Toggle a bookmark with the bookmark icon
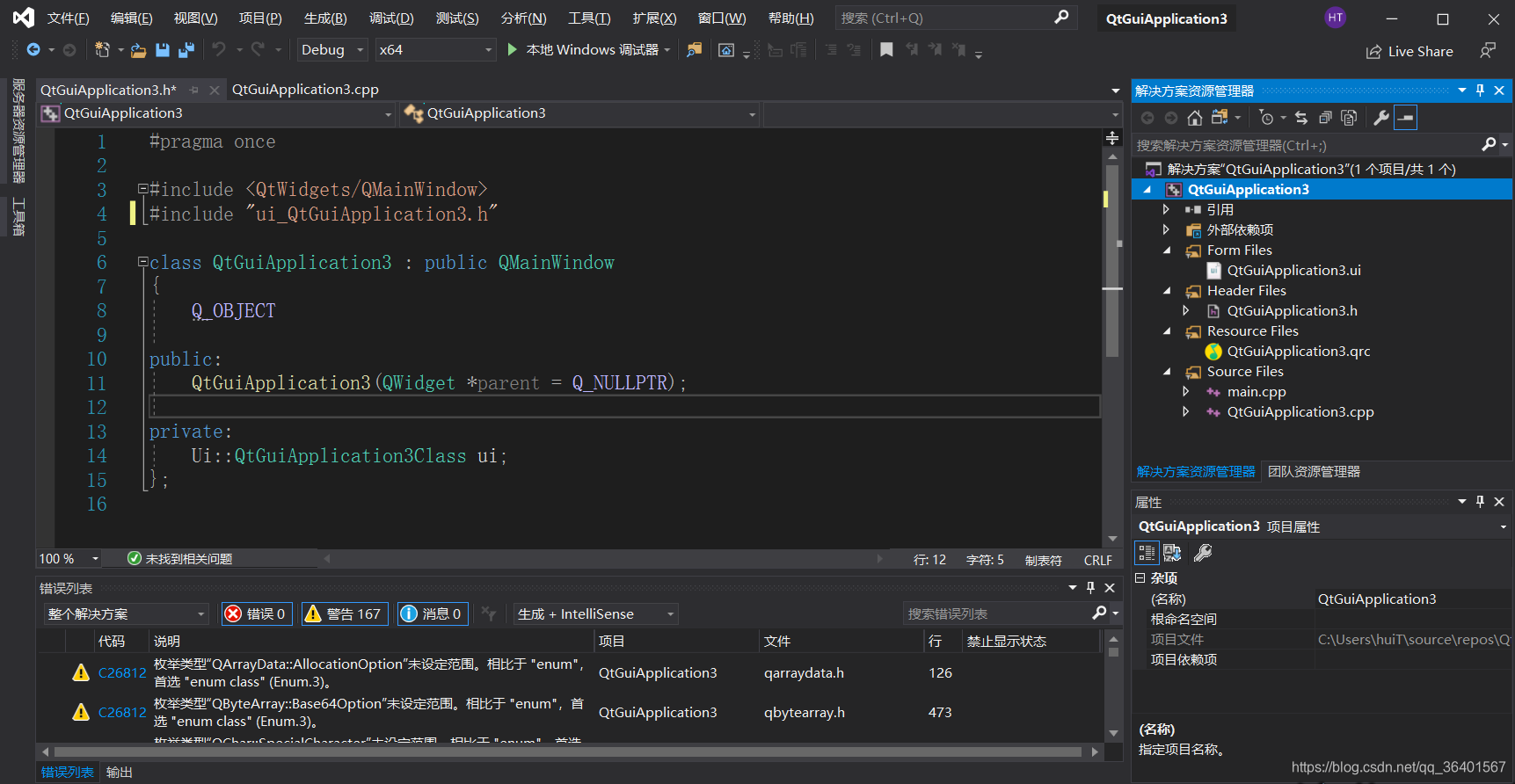 click(886, 50)
